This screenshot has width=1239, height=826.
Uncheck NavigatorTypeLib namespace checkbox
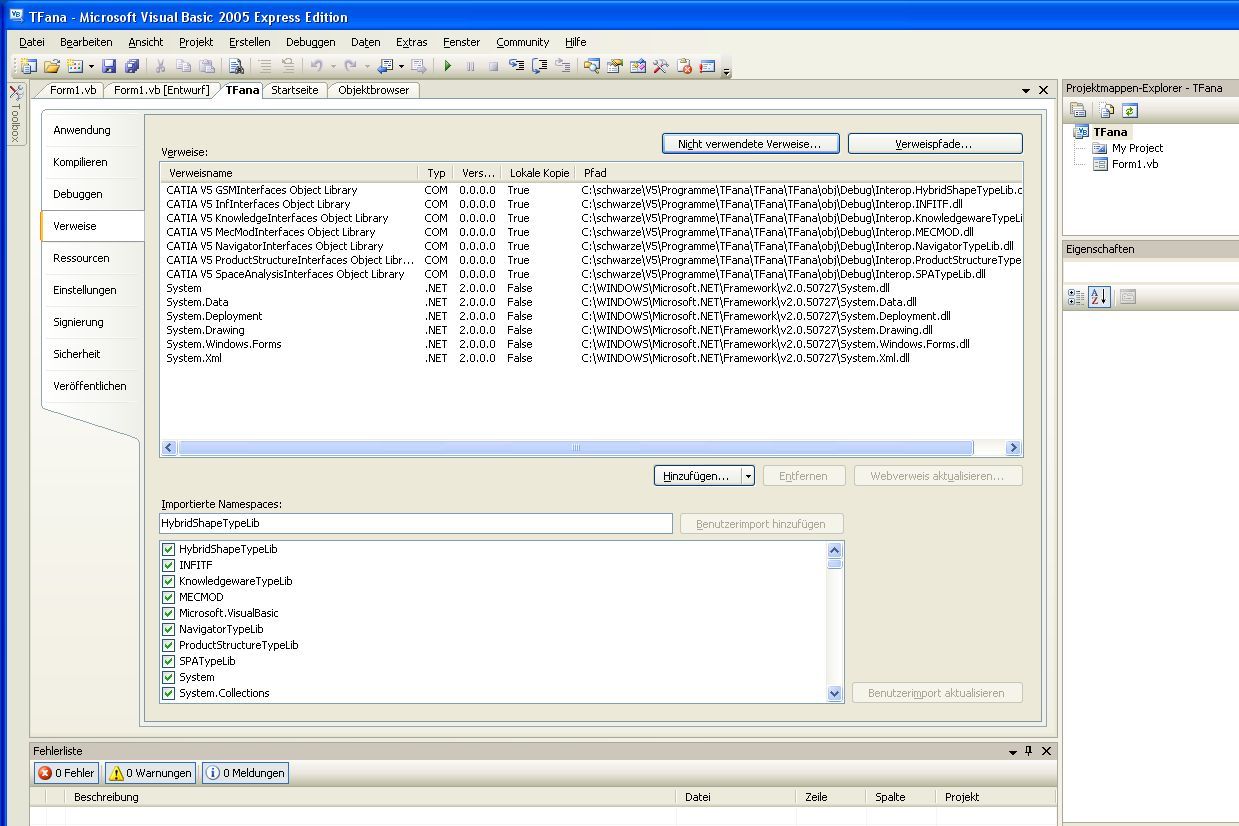click(168, 629)
